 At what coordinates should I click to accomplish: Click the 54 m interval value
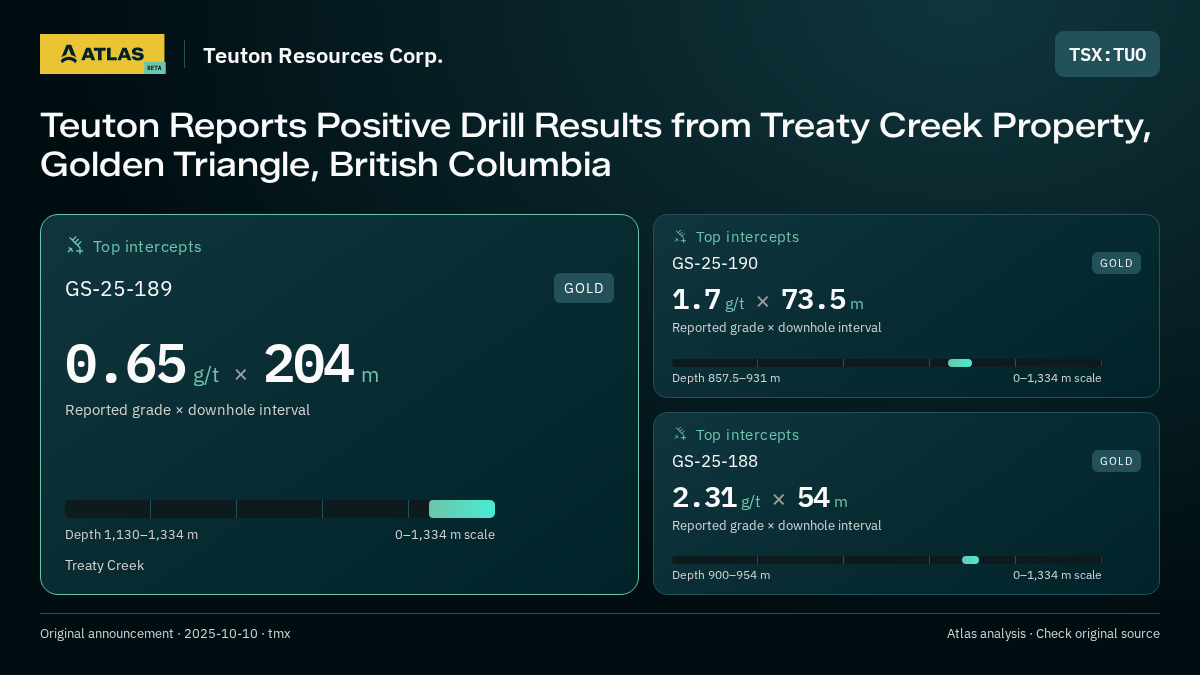pyautogui.click(x=822, y=498)
